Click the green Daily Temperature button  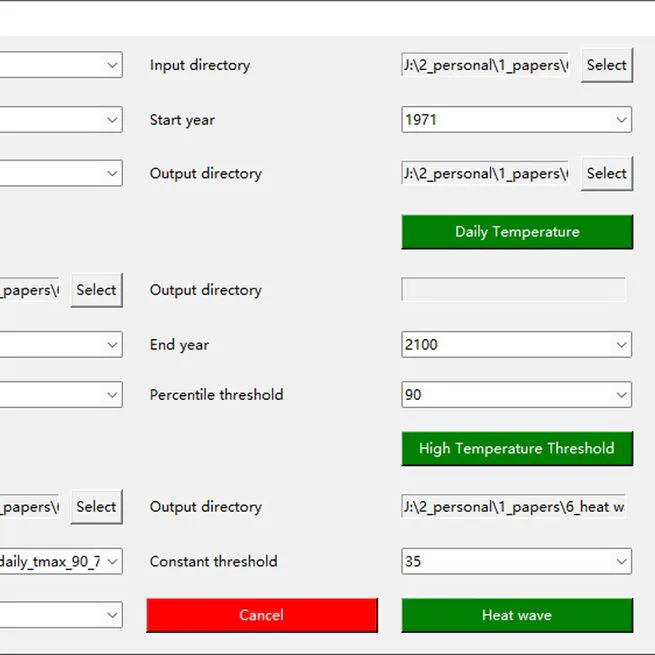516,232
